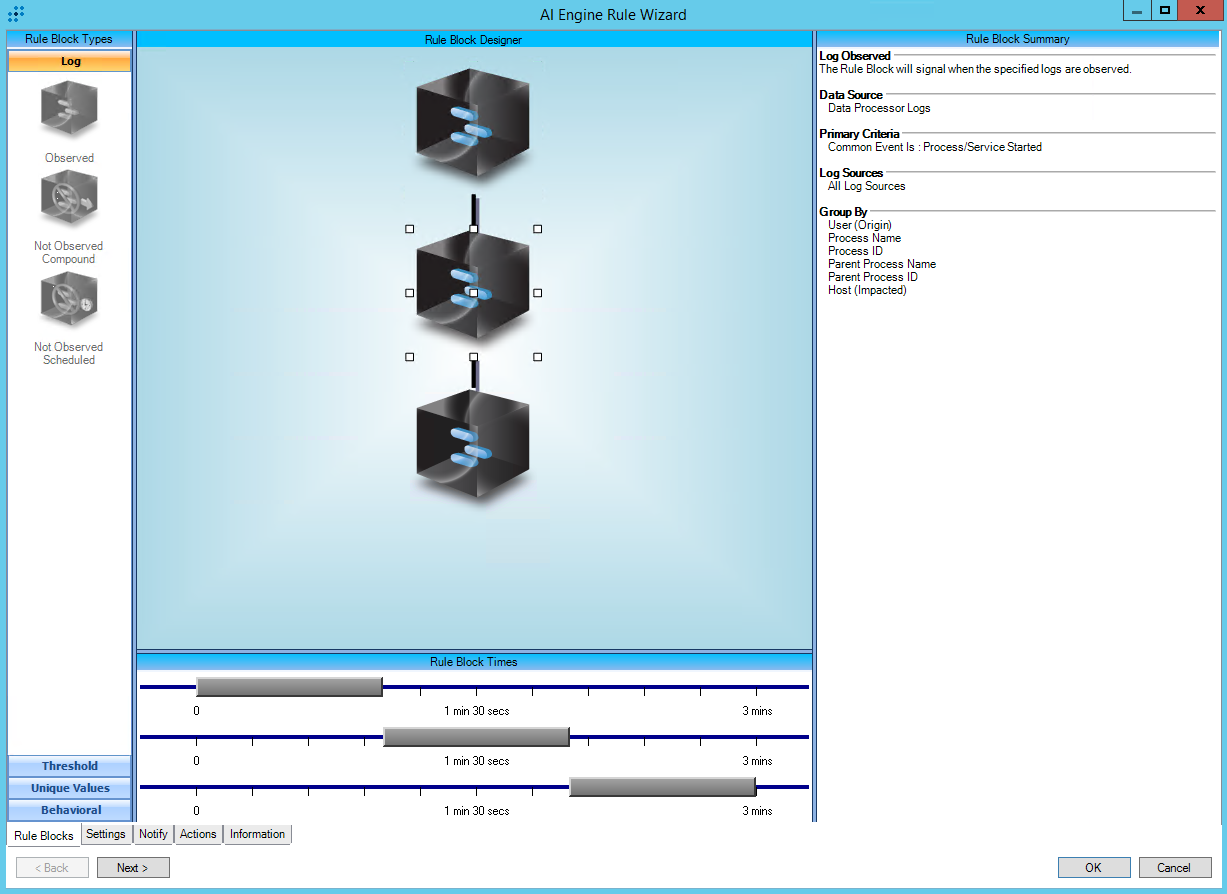Go to the Actions tab

(198, 834)
